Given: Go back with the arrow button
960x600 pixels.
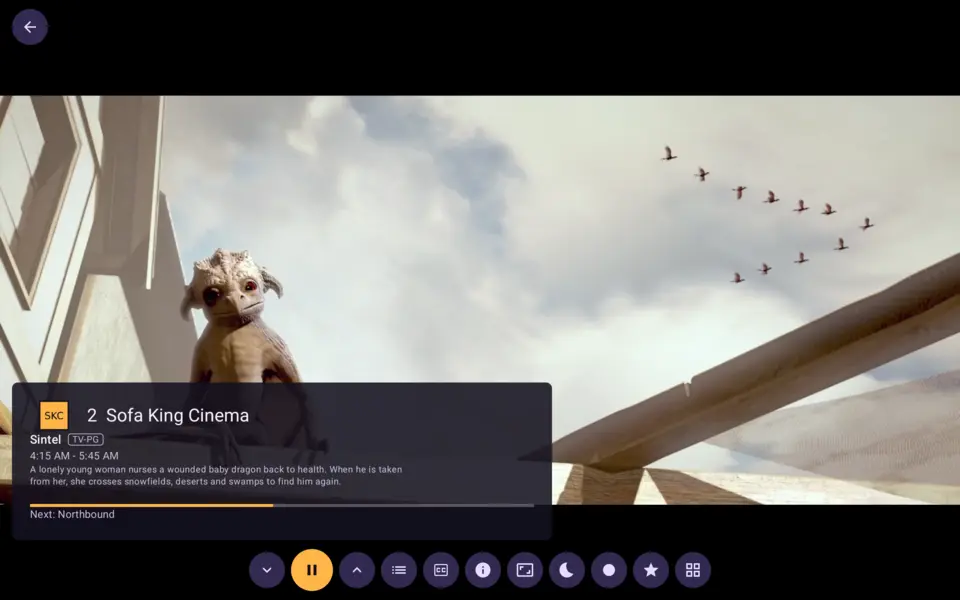Looking at the screenshot, I should coord(30,27).
